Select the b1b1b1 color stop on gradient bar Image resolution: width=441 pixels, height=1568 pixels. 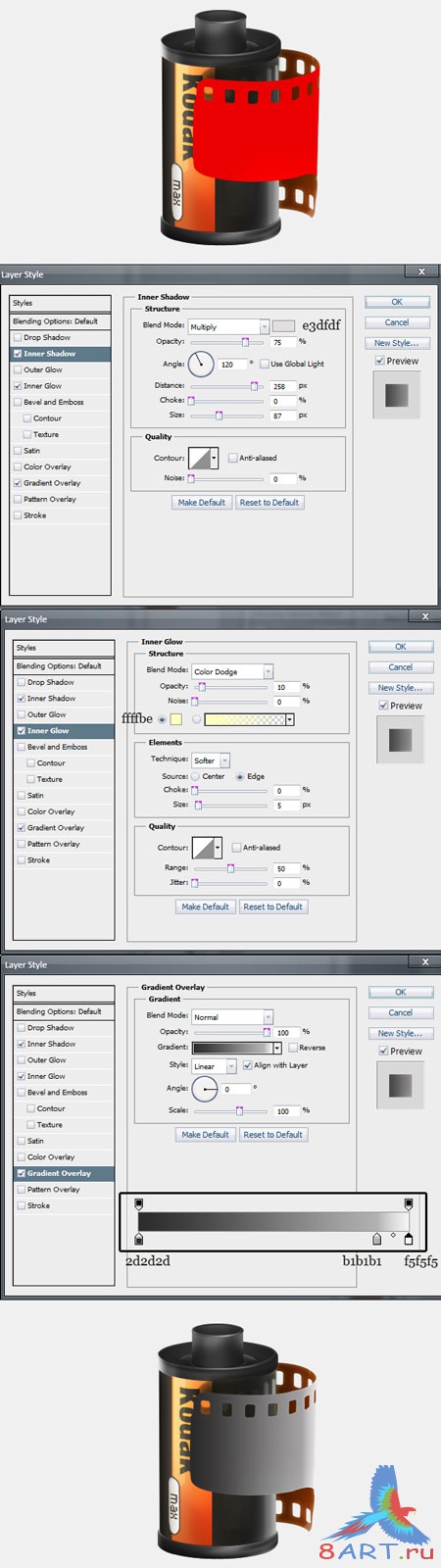pyautogui.click(x=377, y=1240)
